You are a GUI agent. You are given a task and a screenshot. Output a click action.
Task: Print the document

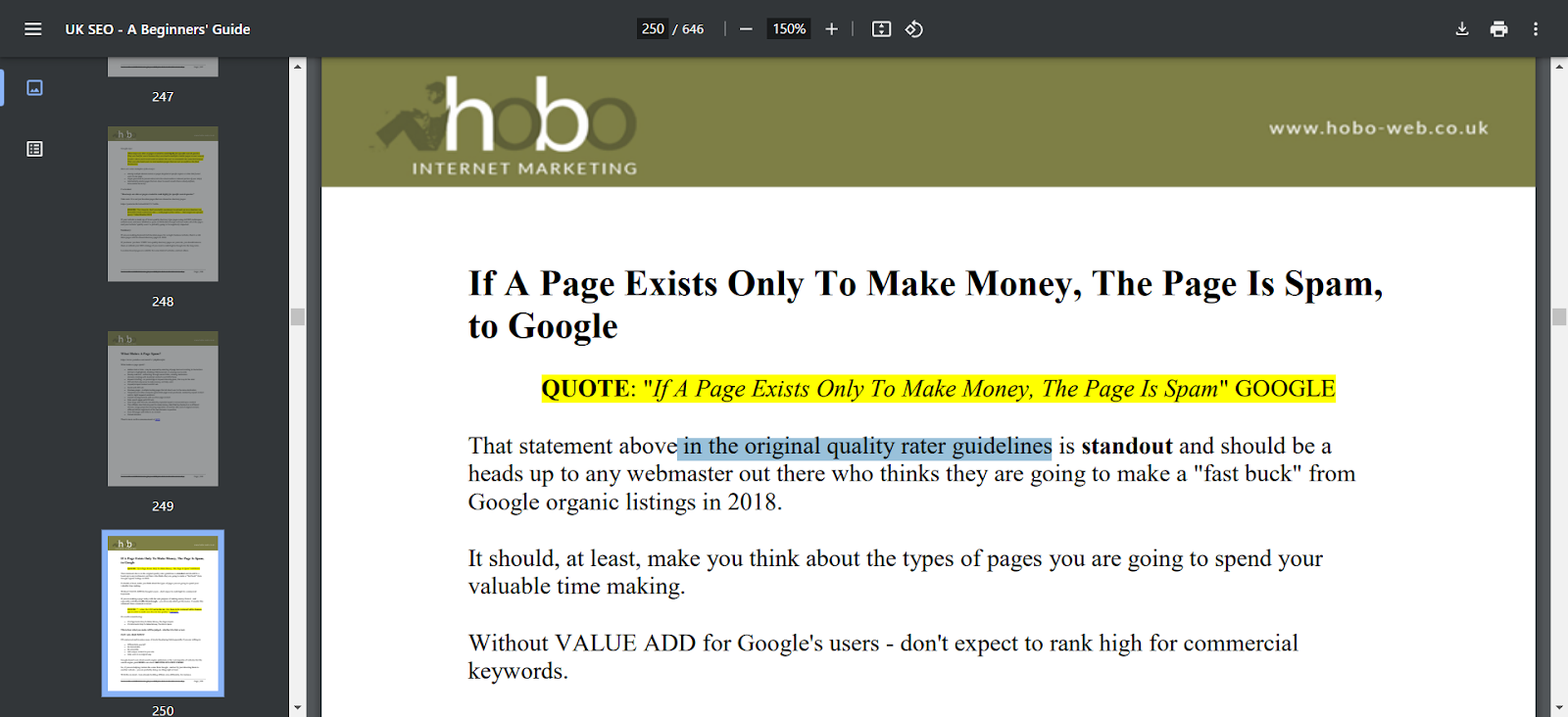pos(1498,29)
